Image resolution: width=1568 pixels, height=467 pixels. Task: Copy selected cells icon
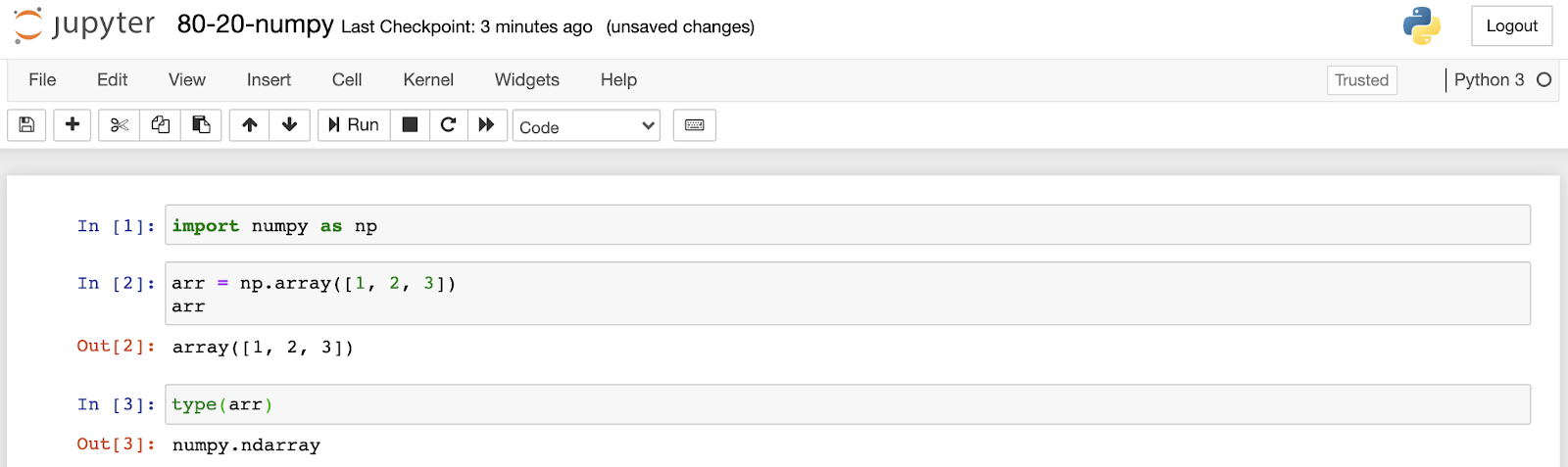[161, 125]
